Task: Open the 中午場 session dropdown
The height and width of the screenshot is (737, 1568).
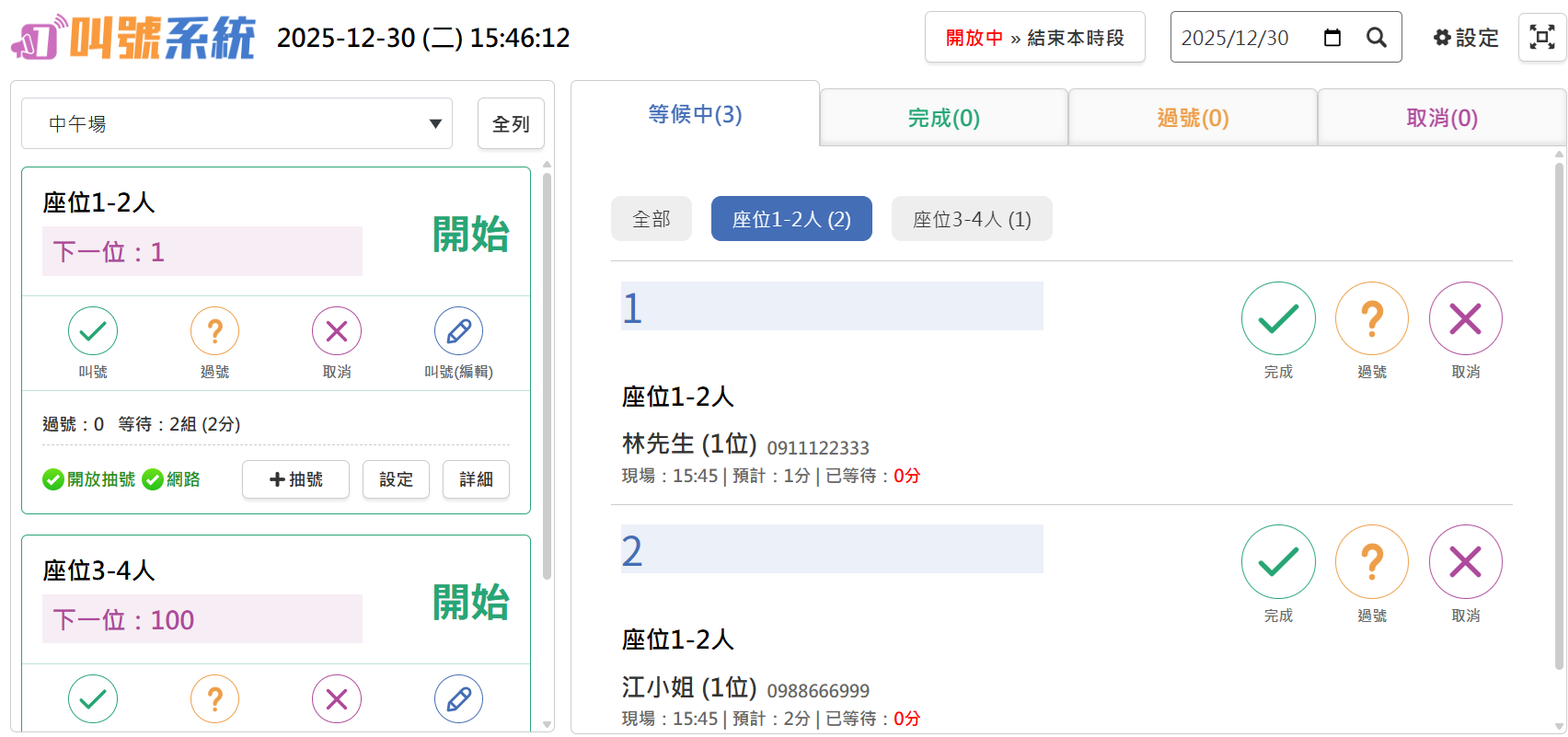Action: click(x=236, y=123)
